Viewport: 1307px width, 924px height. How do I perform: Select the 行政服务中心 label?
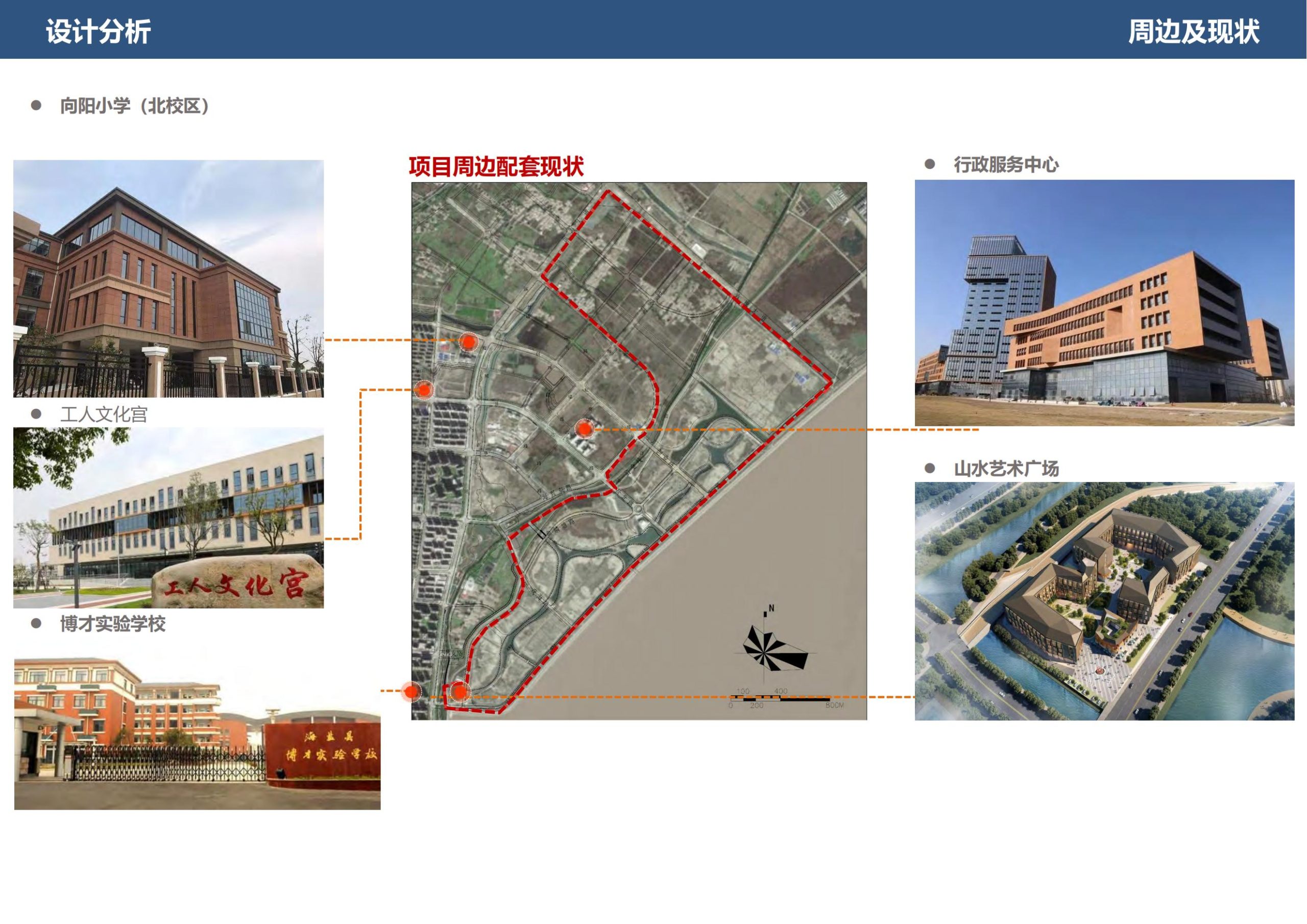coord(1006,164)
